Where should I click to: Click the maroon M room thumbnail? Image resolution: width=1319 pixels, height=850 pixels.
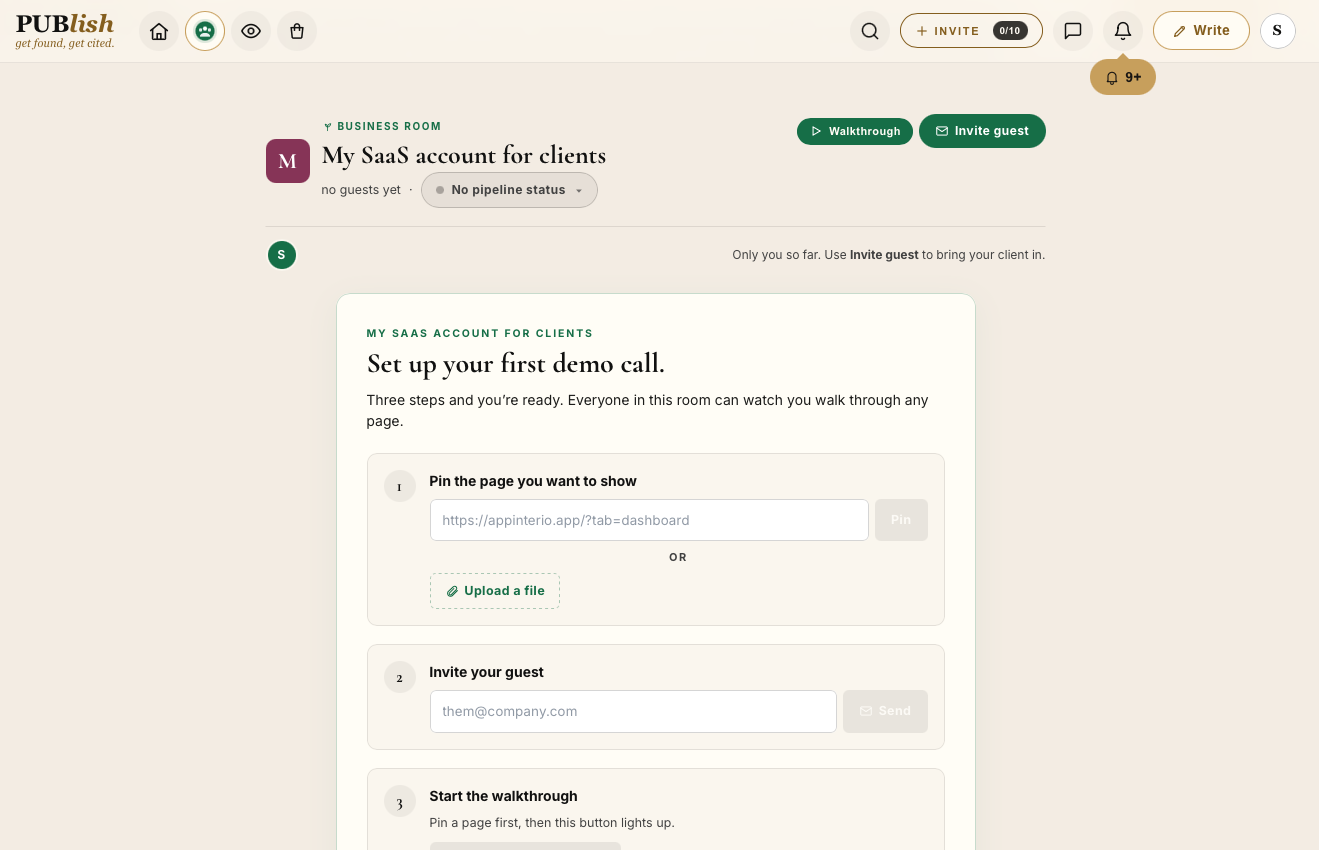(287, 161)
